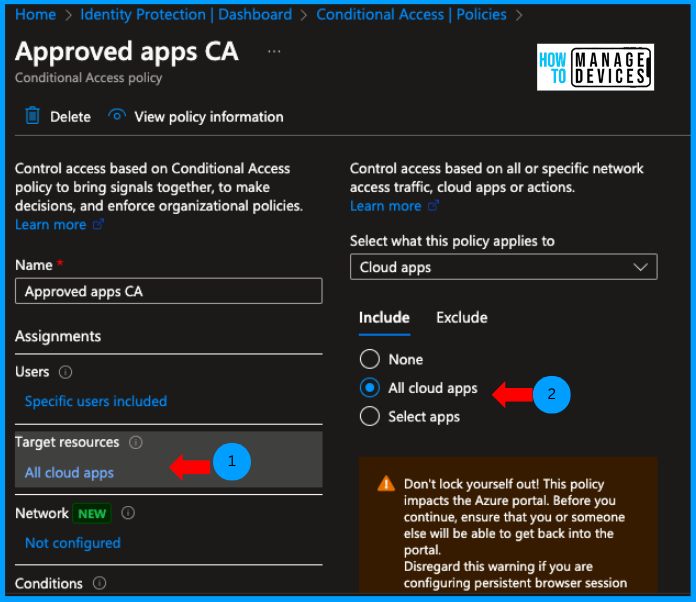Switch to the Exclude tab
Screen dimensions: 696x602
(462, 318)
